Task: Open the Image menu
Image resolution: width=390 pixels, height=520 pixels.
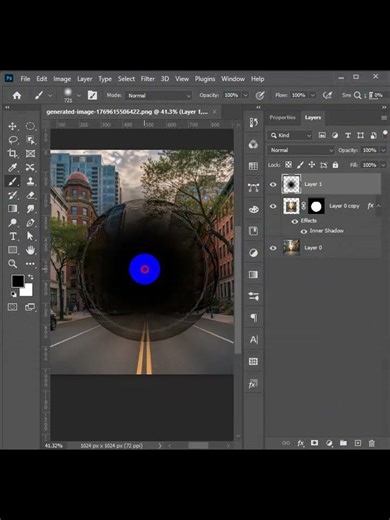Action: click(62, 79)
